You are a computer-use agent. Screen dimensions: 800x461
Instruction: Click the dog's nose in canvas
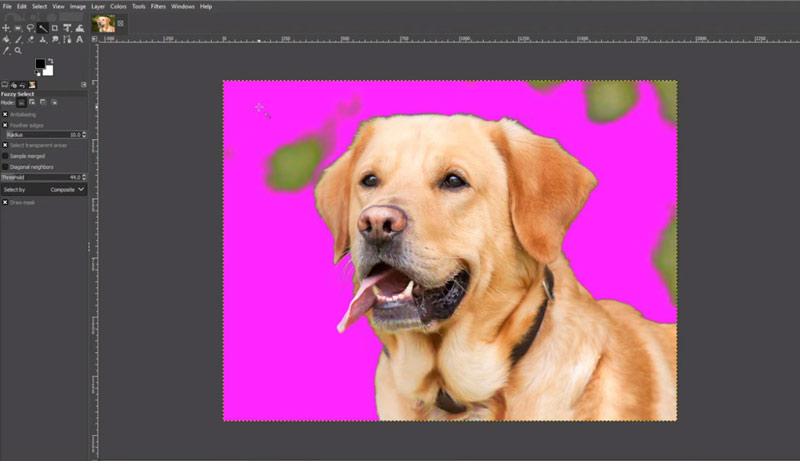[382, 222]
